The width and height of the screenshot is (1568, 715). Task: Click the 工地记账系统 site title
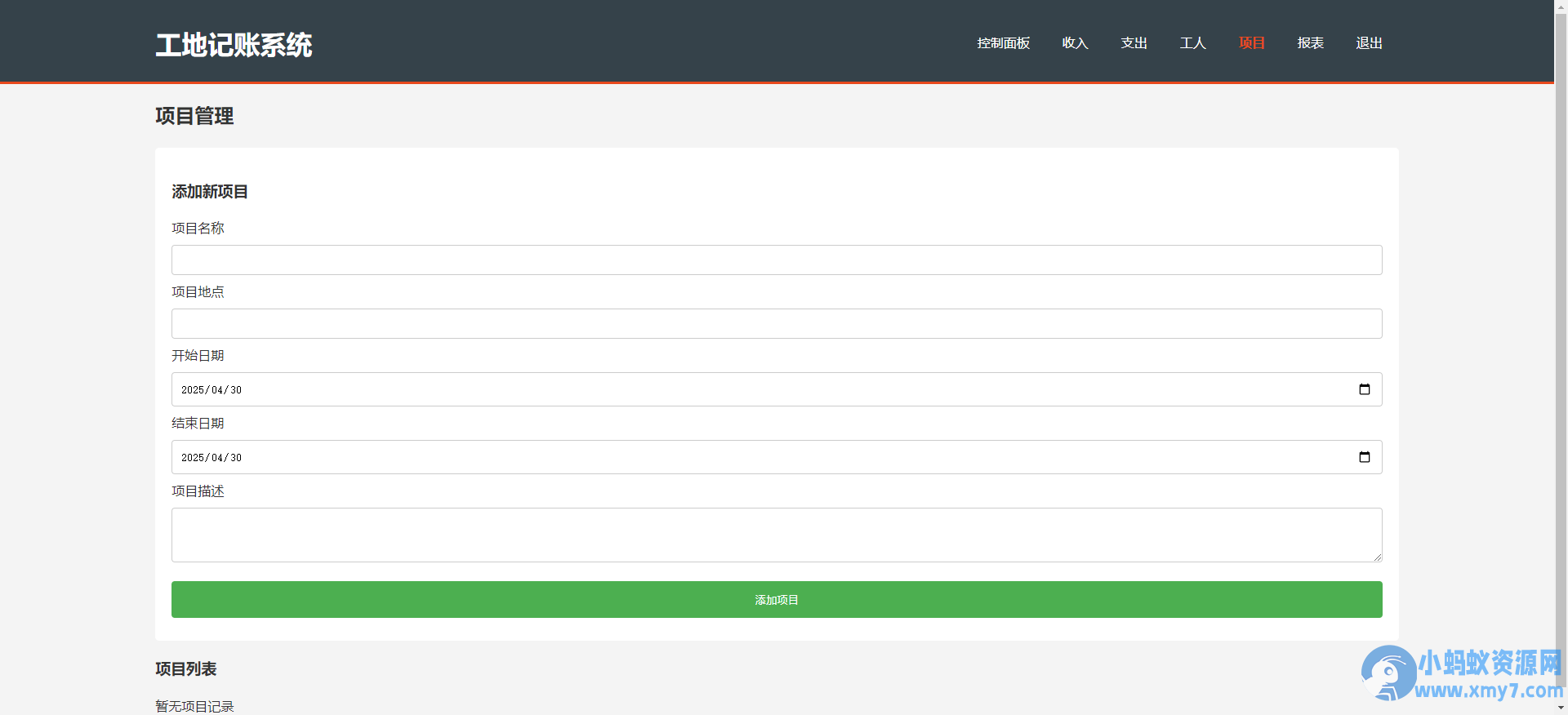click(x=234, y=45)
